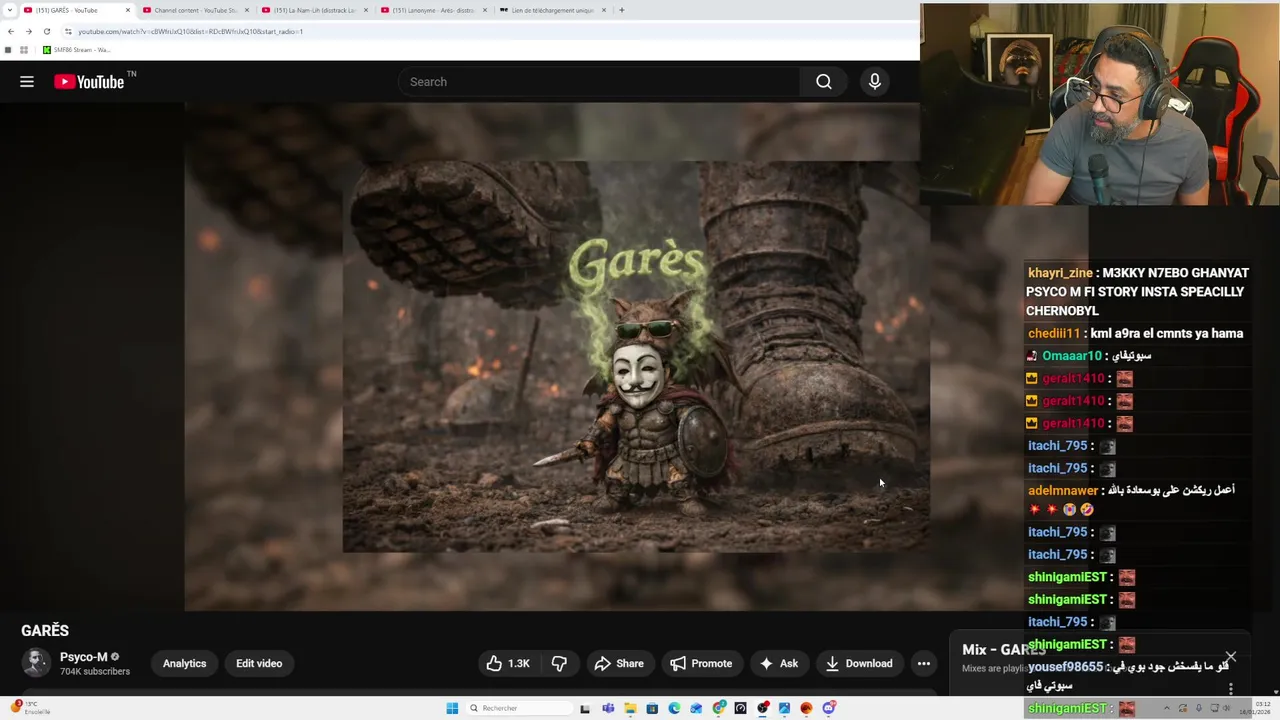The width and height of the screenshot is (1280, 720).
Task: Click the Edit video button
Action: point(259,663)
